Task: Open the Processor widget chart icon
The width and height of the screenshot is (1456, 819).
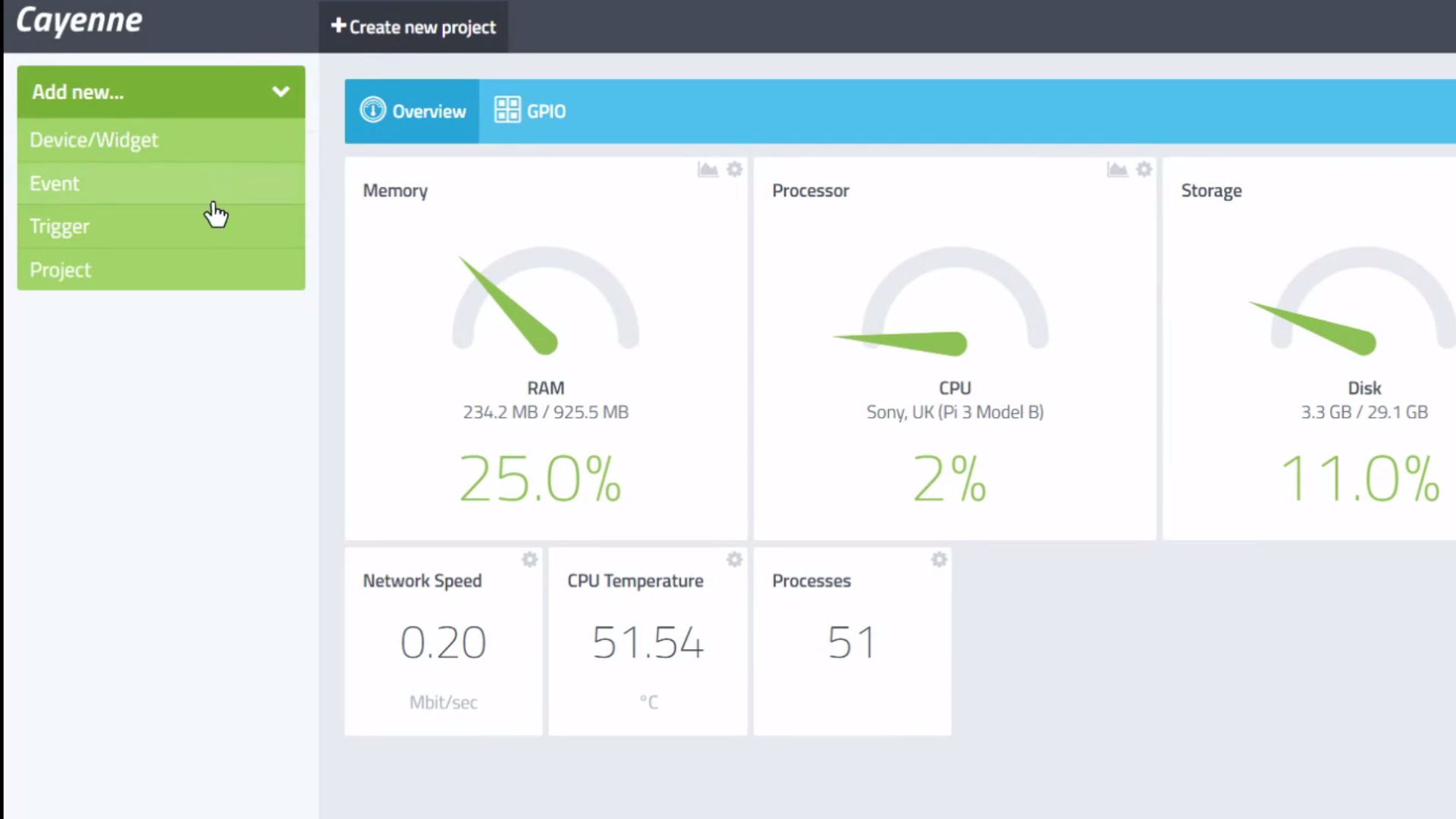Action: pyautogui.click(x=1117, y=169)
